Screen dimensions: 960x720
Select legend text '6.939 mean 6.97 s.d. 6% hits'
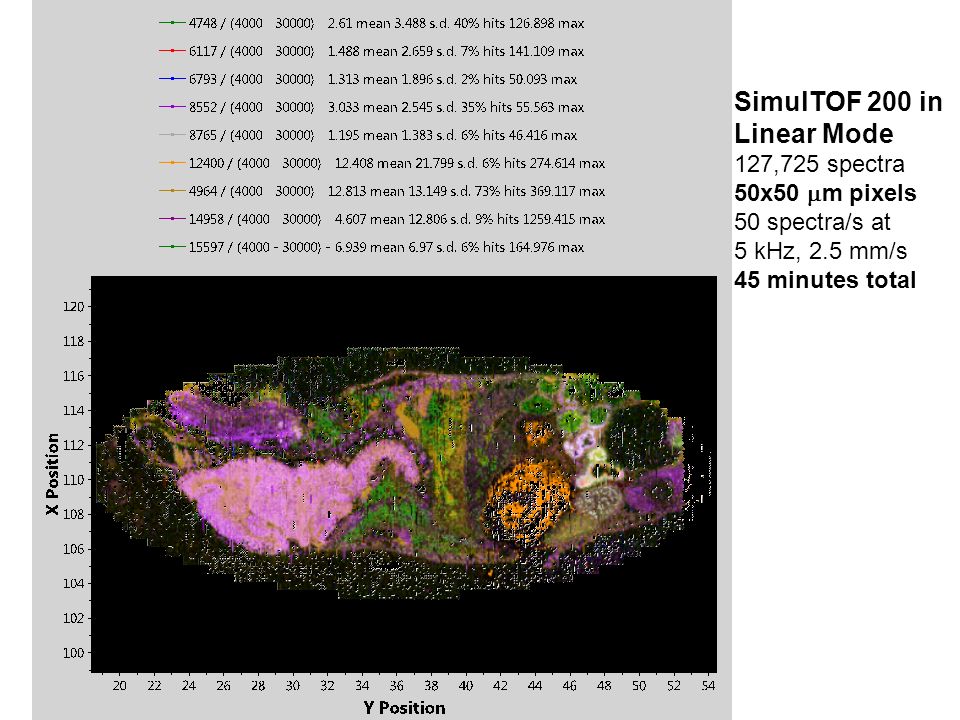click(420, 247)
